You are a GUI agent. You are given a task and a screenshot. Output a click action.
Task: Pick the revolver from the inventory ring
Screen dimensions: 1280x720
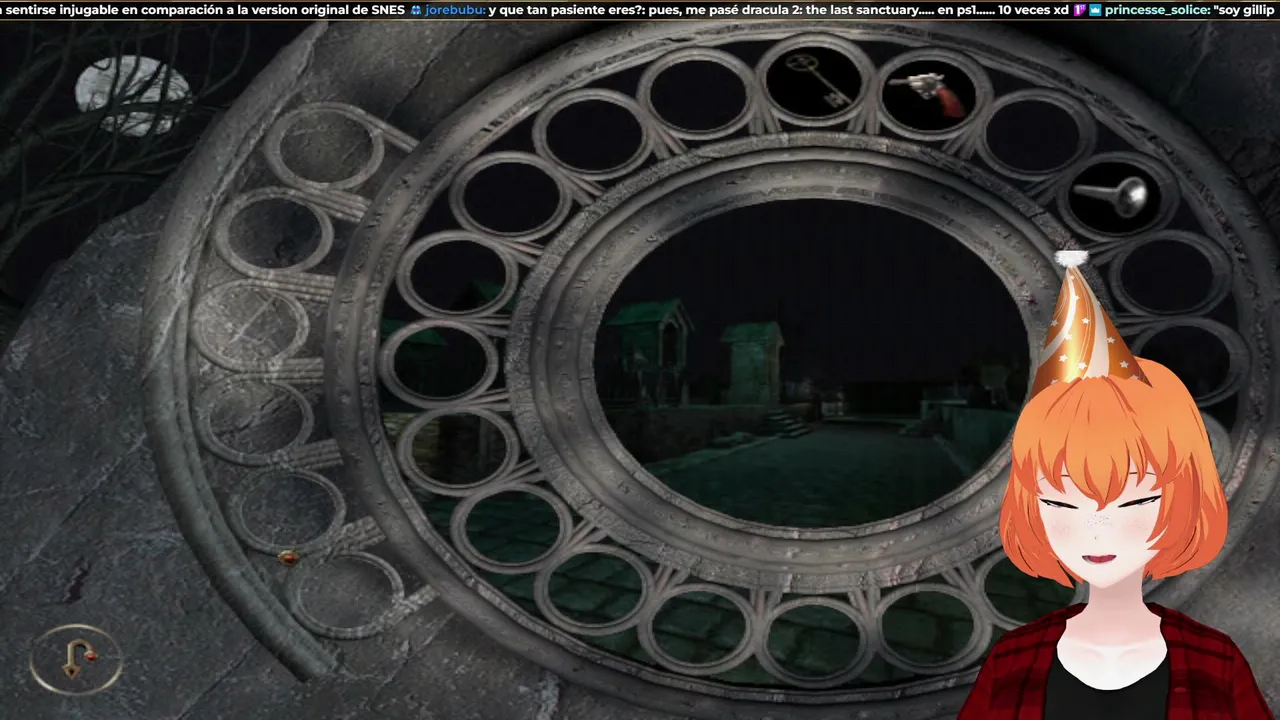click(x=928, y=94)
